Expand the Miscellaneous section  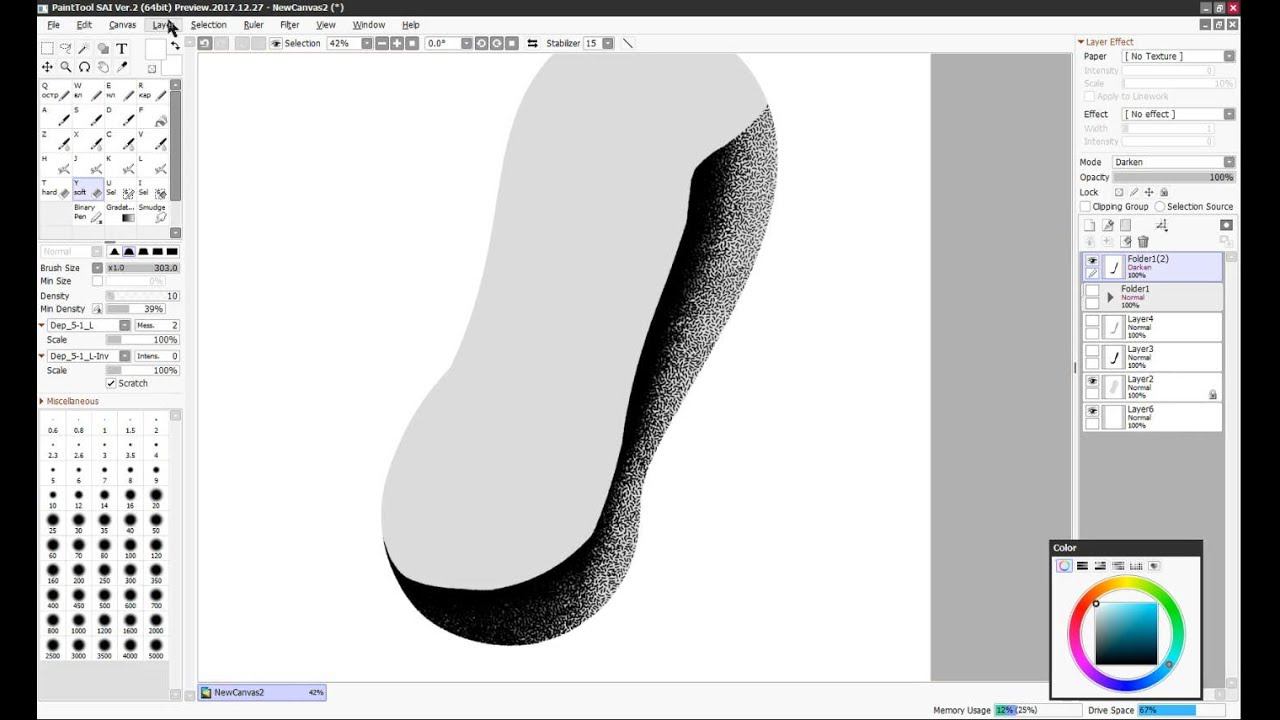tap(42, 401)
